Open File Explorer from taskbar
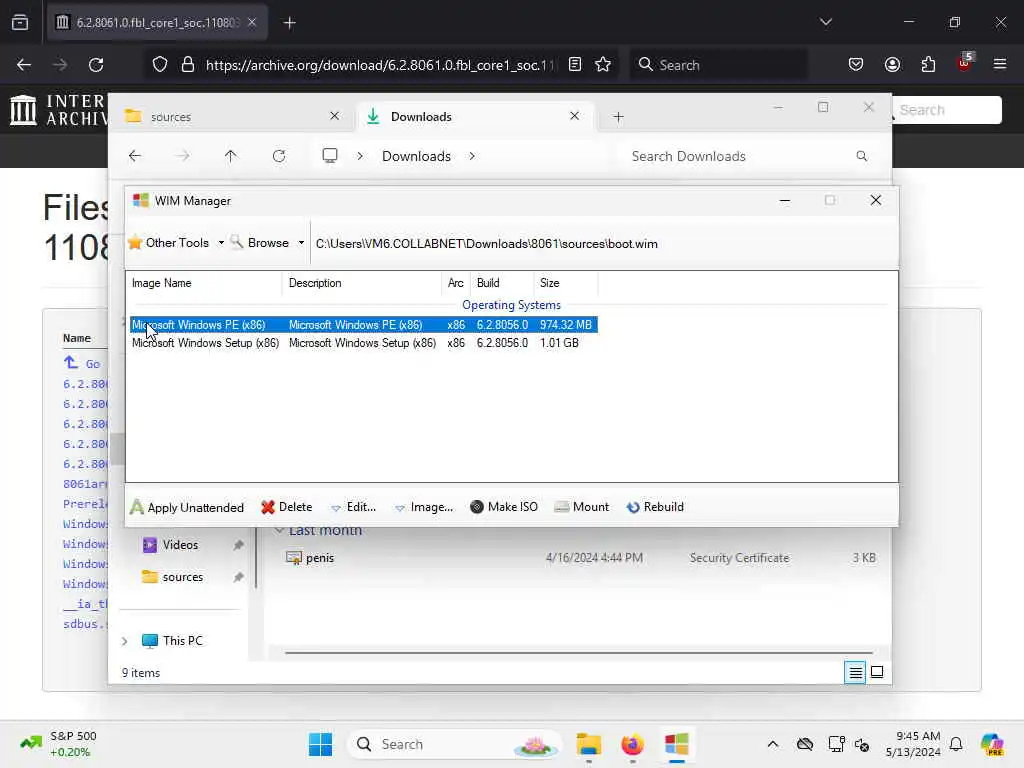 point(588,744)
